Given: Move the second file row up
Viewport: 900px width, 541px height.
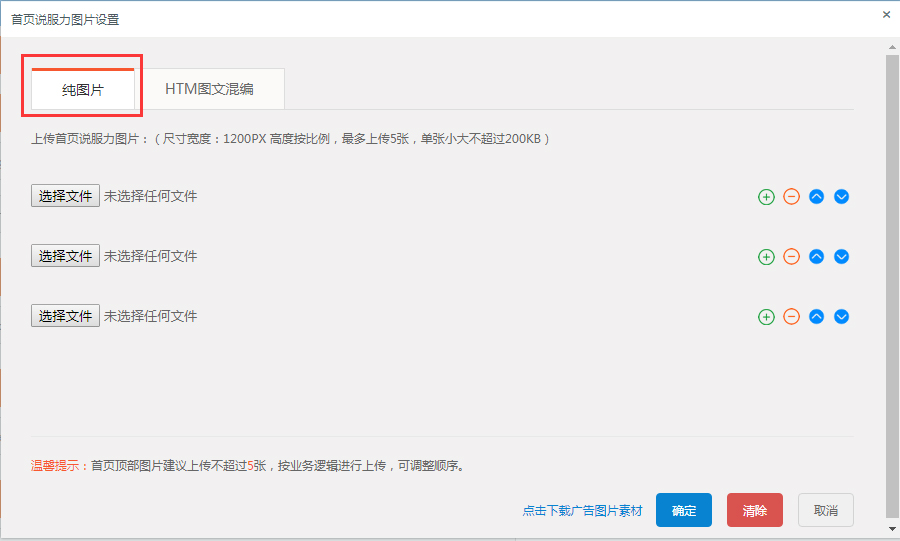Looking at the screenshot, I should [816, 256].
